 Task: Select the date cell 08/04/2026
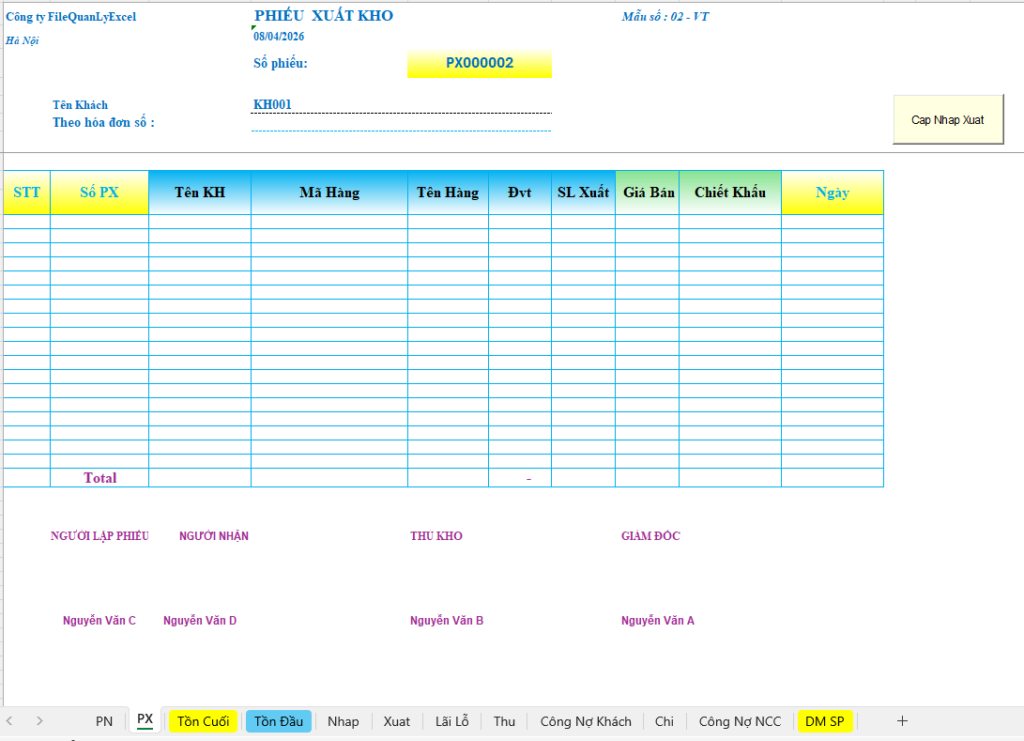(x=280, y=37)
